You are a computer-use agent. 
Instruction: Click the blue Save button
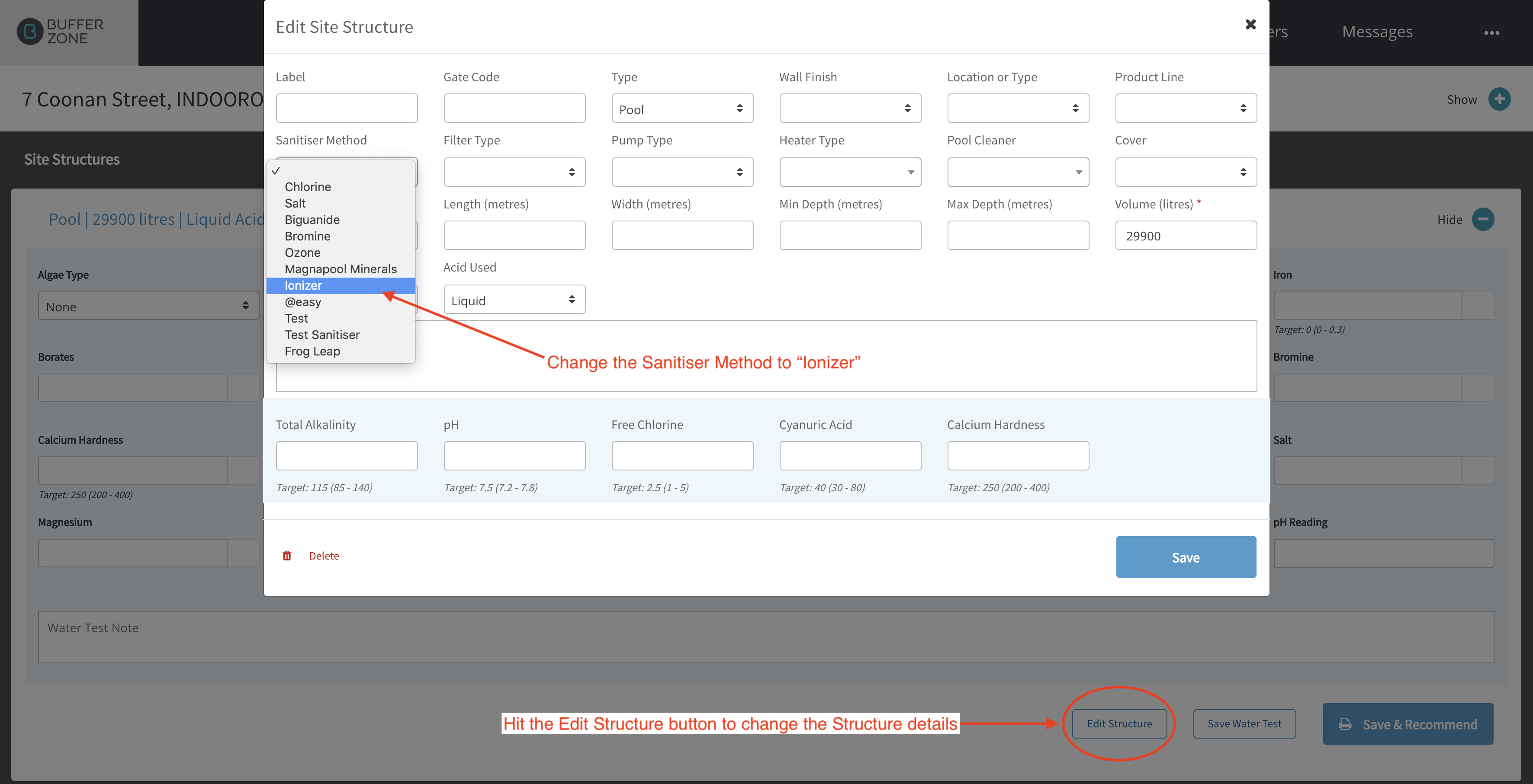1186,557
